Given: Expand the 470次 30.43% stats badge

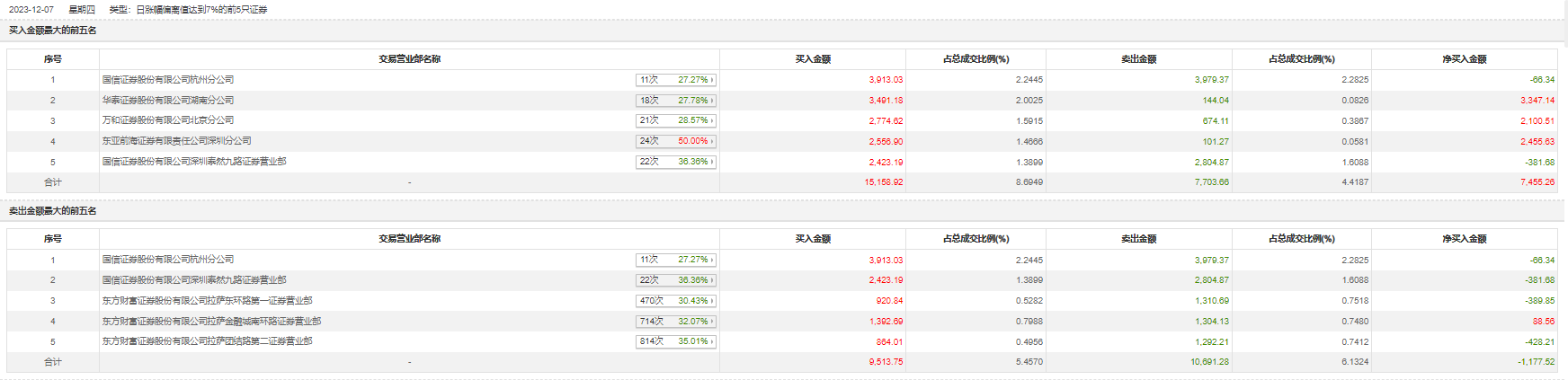Looking at the screenshot, I should point(676,301).
